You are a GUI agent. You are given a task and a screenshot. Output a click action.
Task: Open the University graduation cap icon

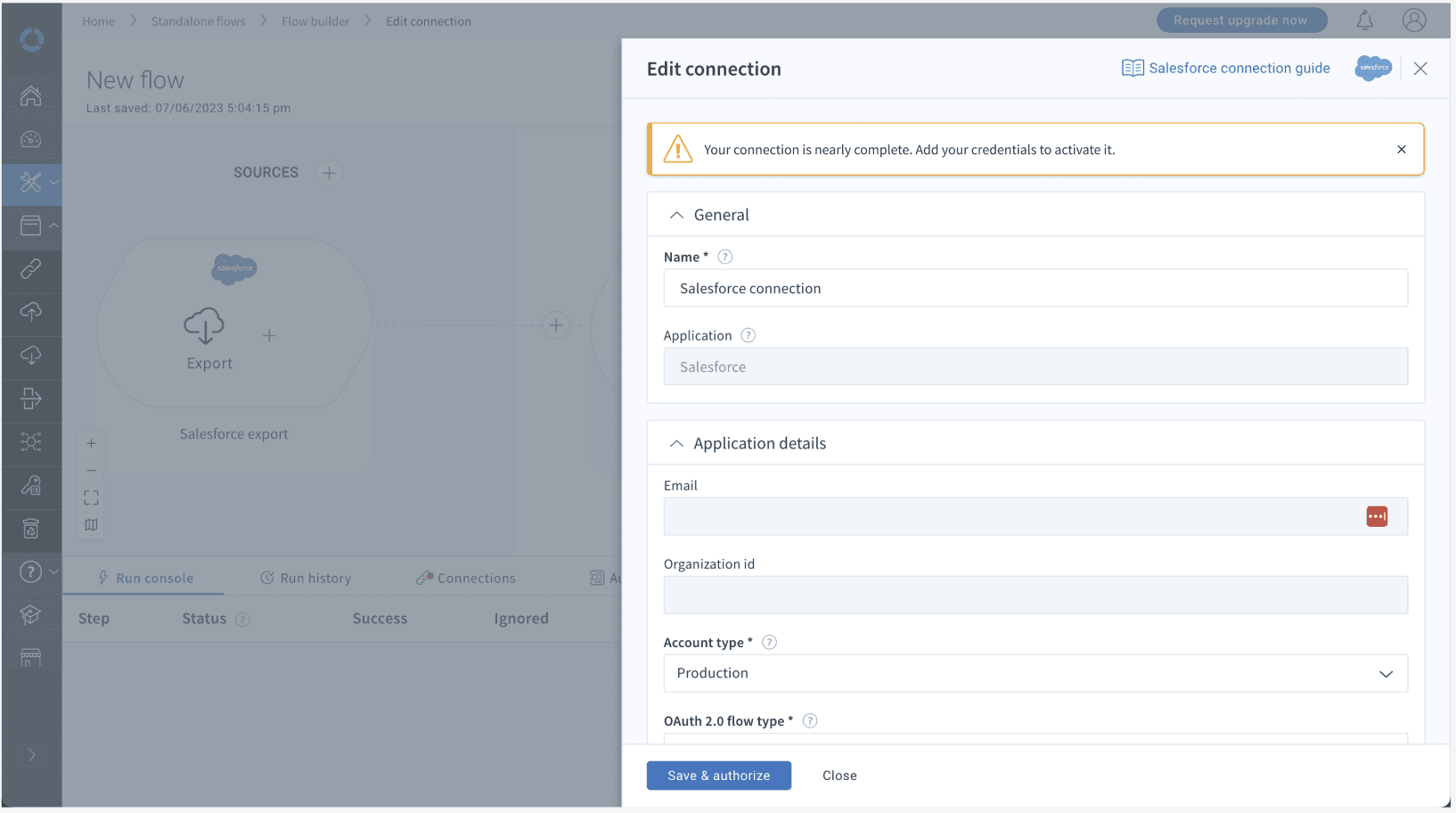31,614
